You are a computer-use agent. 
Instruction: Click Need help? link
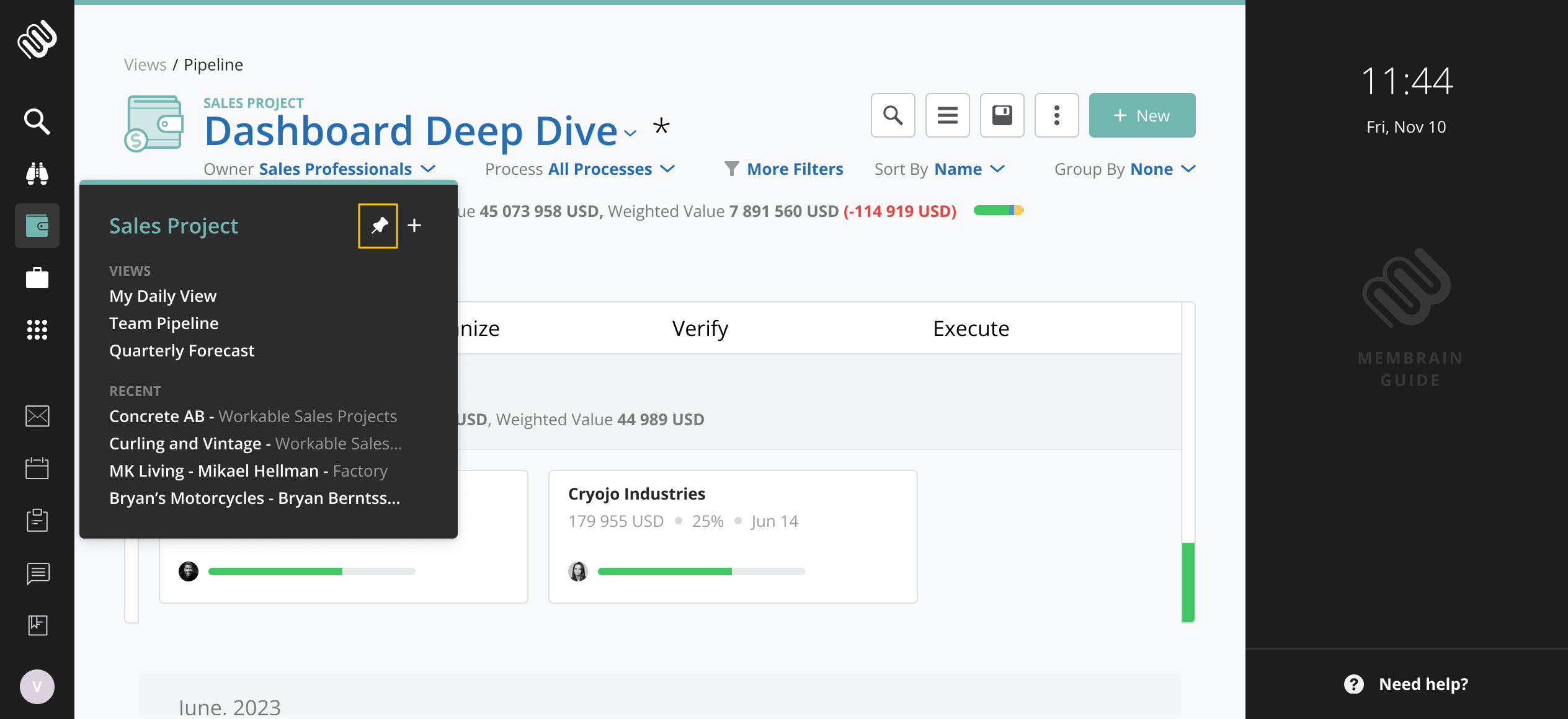(x=1423, y=684)
